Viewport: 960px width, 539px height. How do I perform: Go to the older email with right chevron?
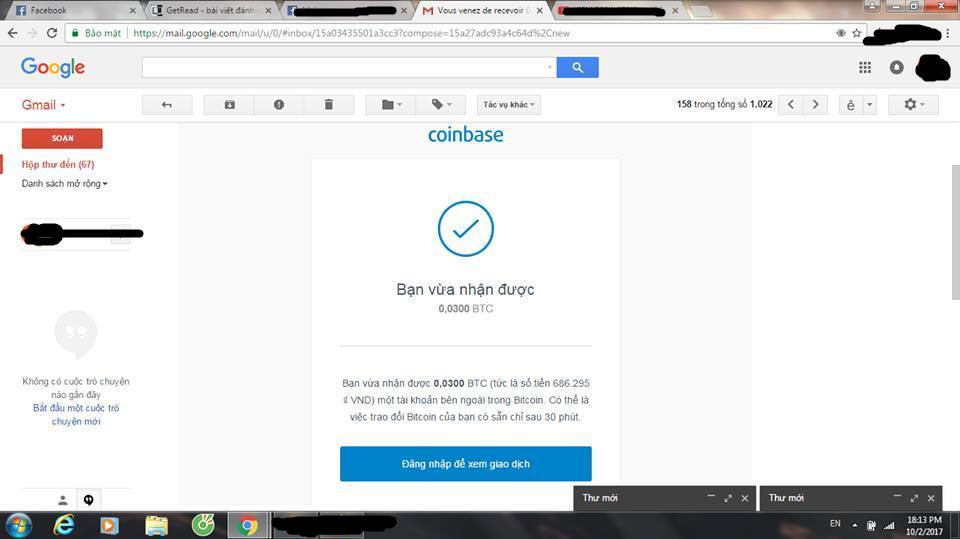[815, 105]
